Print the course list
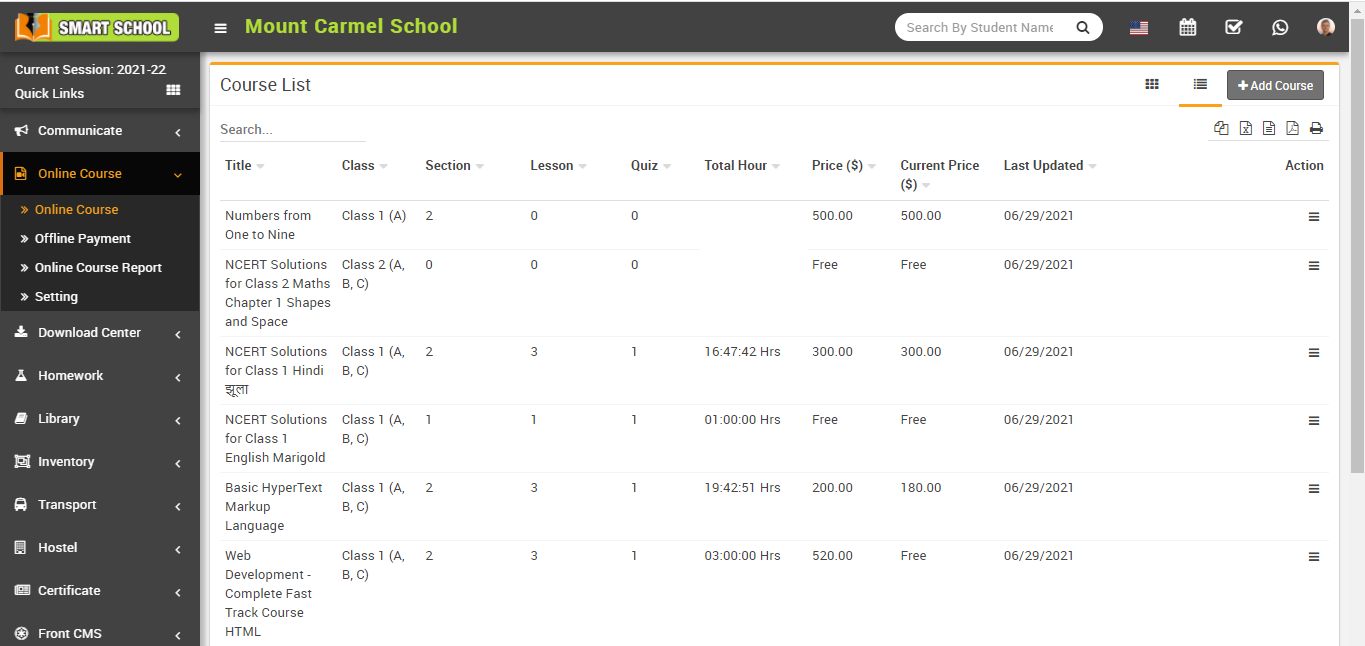The height and width of the screenshot is (646, 1365). coord(1316,128)
